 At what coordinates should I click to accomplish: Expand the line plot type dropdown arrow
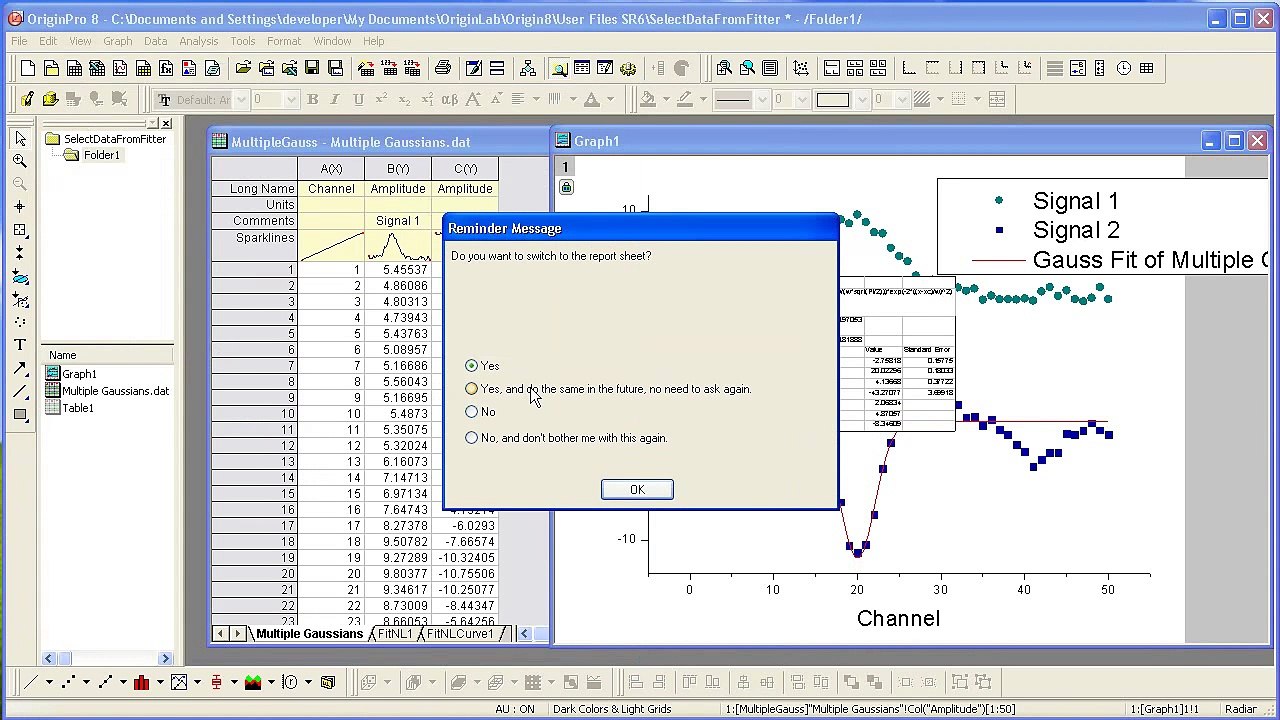49,682
